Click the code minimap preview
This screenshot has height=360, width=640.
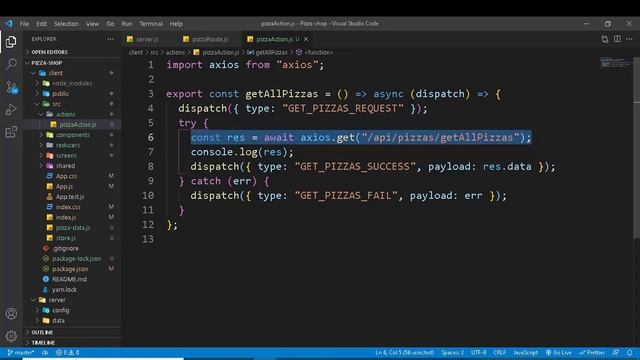(x=616, y=62)
